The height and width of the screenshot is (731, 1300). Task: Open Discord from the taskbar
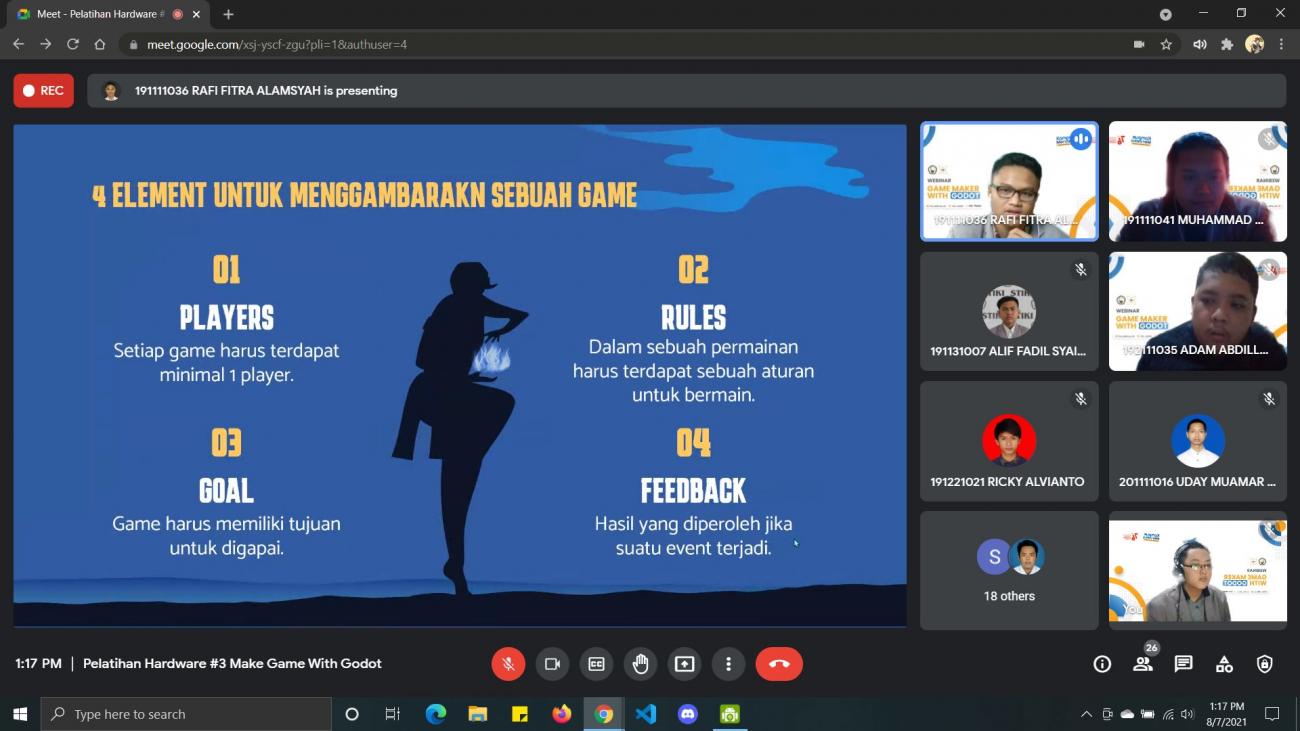click(687, 714)
